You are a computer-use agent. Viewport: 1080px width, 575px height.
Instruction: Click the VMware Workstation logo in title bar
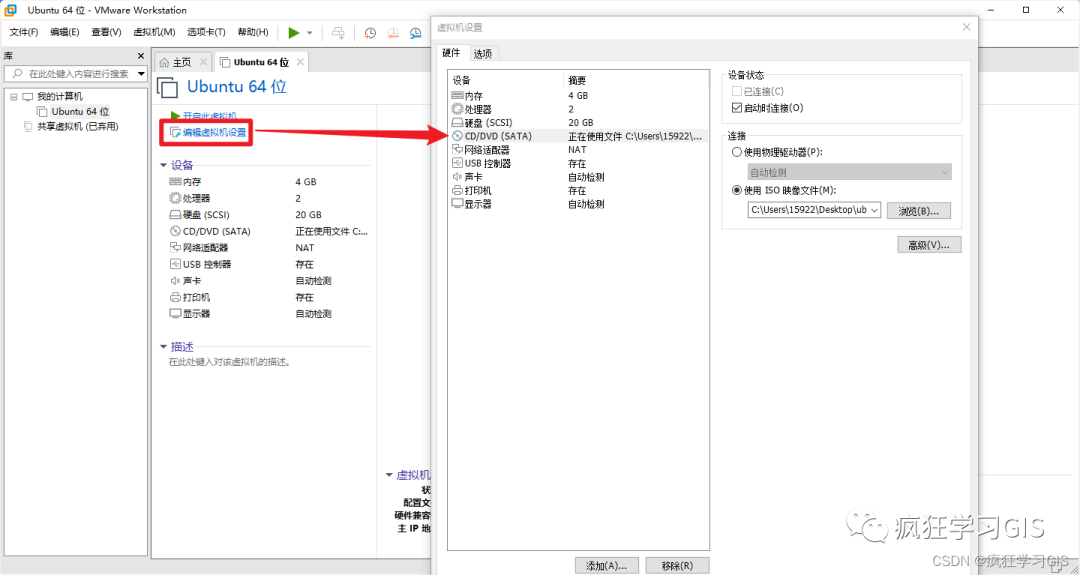click(11, 10)
